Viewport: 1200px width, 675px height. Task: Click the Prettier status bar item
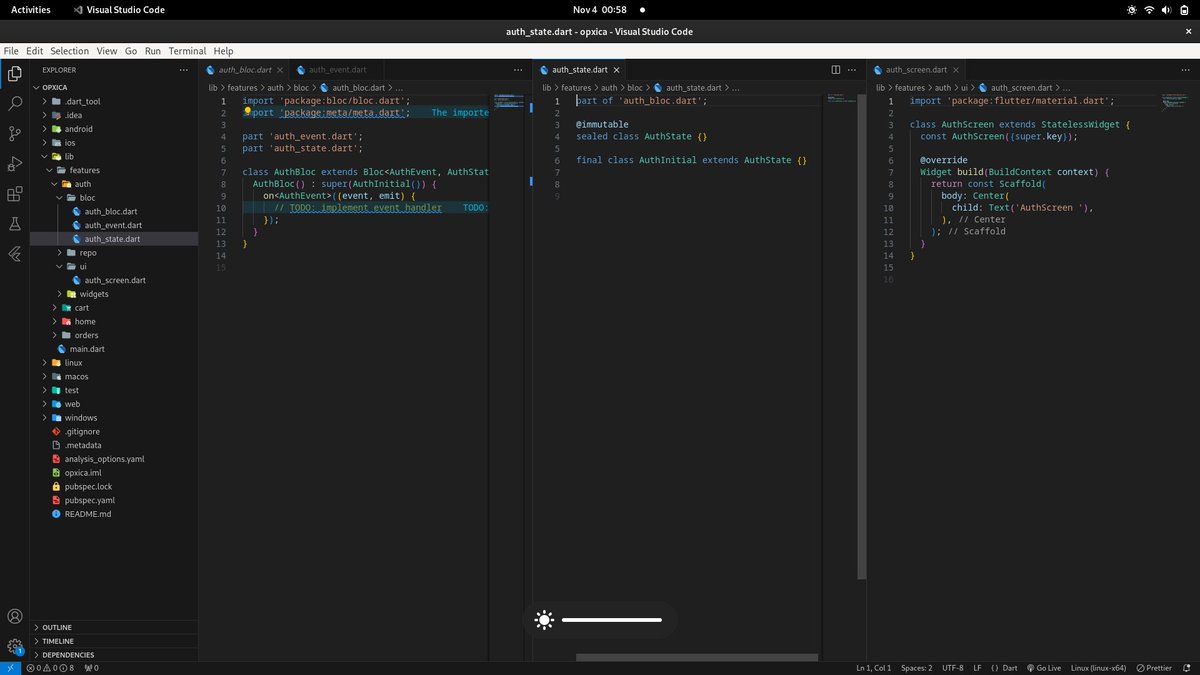coord(1153,667)
